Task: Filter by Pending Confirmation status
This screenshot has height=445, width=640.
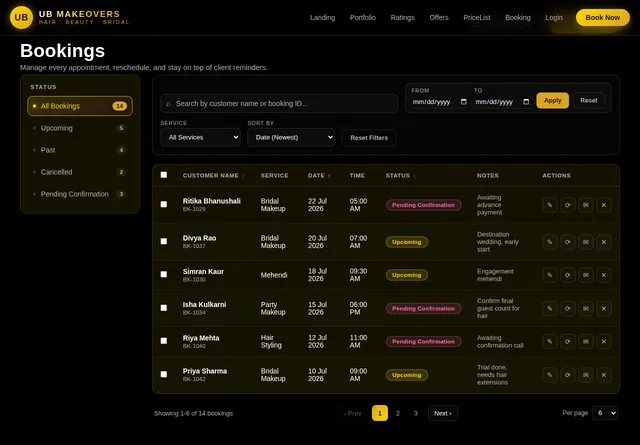Action: click(x=80, y=194)
